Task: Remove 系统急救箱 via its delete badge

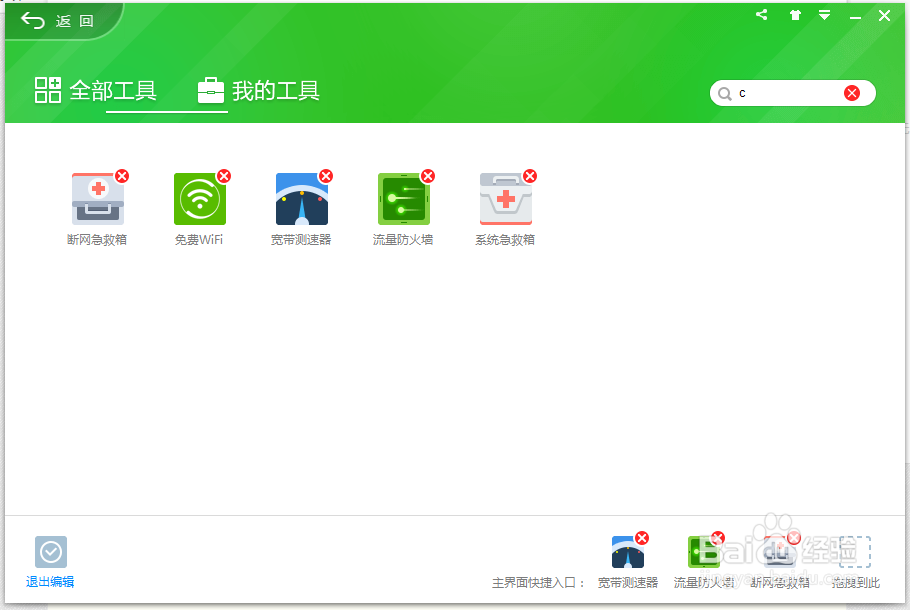Action: (529, 175)
